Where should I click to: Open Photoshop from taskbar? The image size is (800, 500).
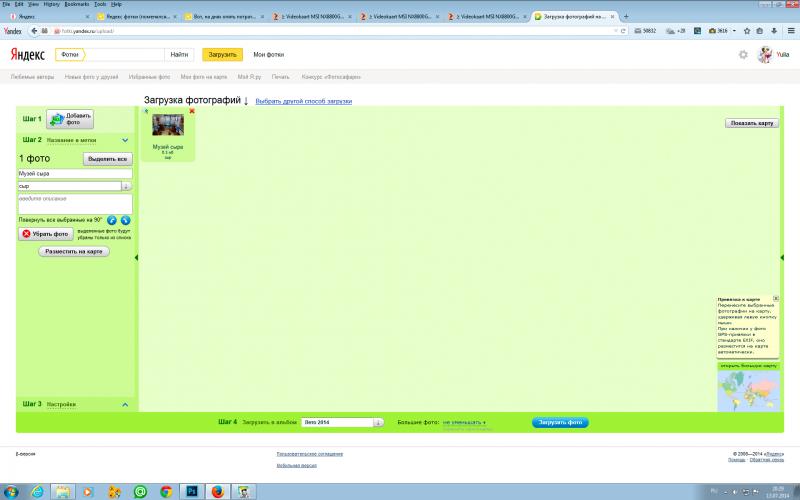point(192,492)
